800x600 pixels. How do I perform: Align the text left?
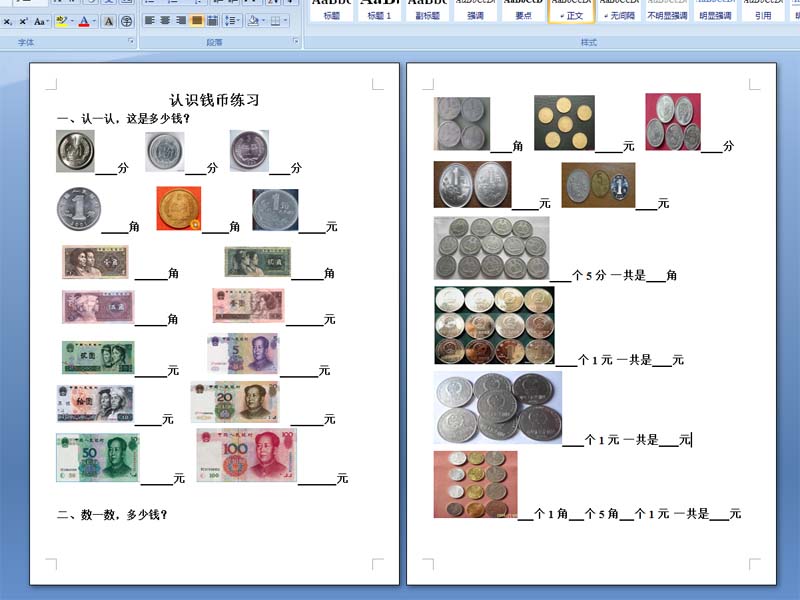[x=149, y=20]
